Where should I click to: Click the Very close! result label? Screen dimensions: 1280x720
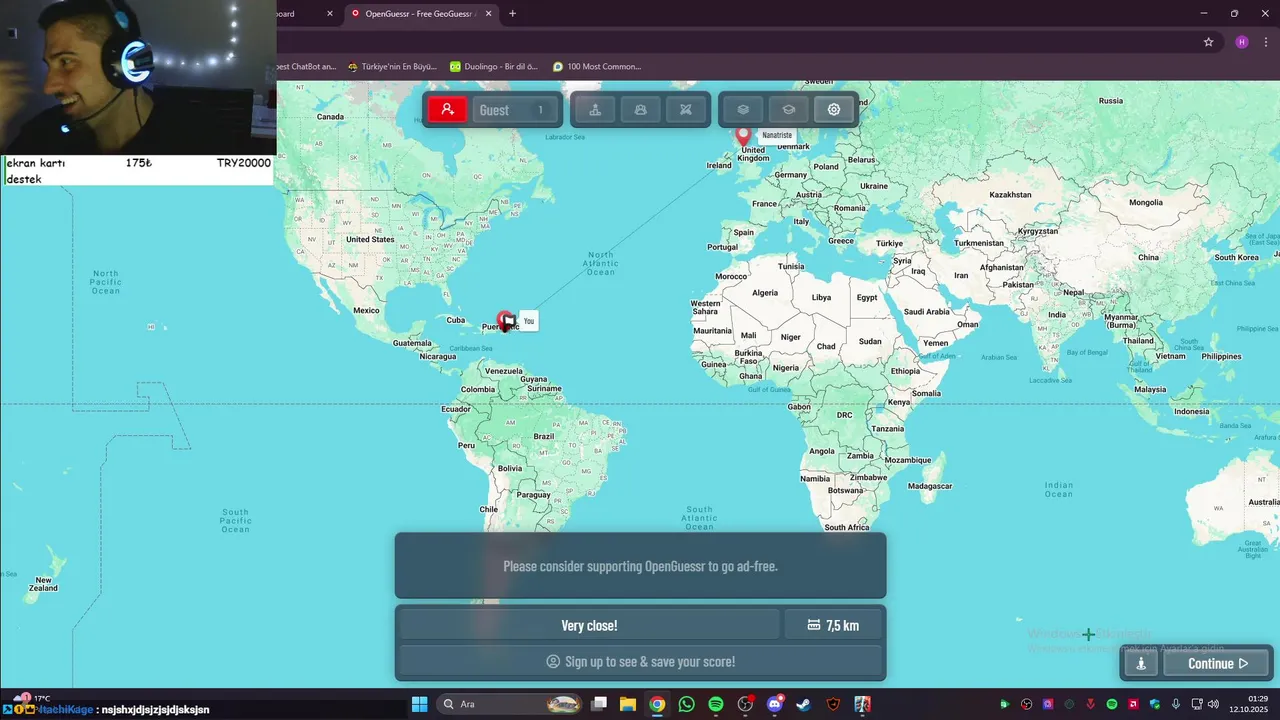[589, 625]
